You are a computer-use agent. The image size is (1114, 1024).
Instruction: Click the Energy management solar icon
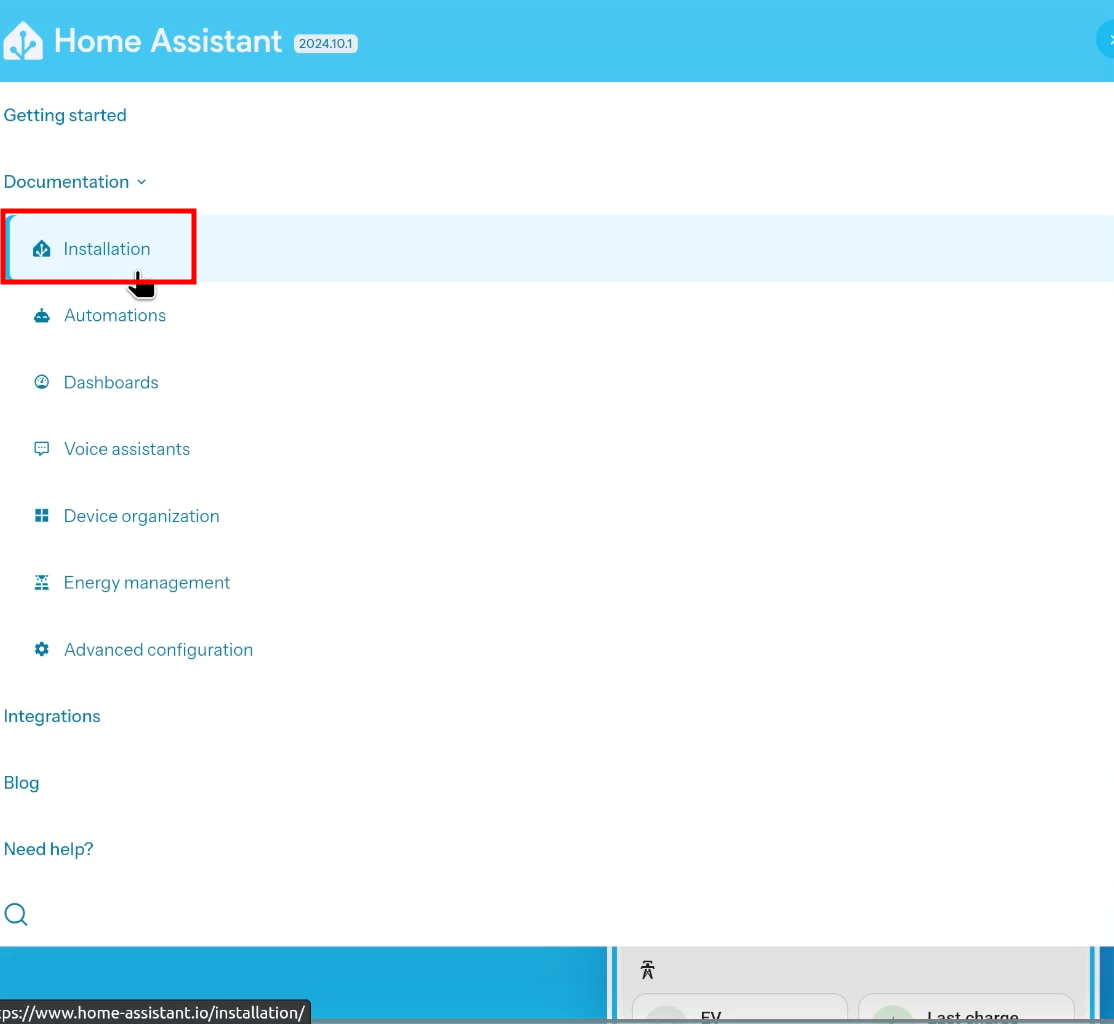click(x=42, y=583)
